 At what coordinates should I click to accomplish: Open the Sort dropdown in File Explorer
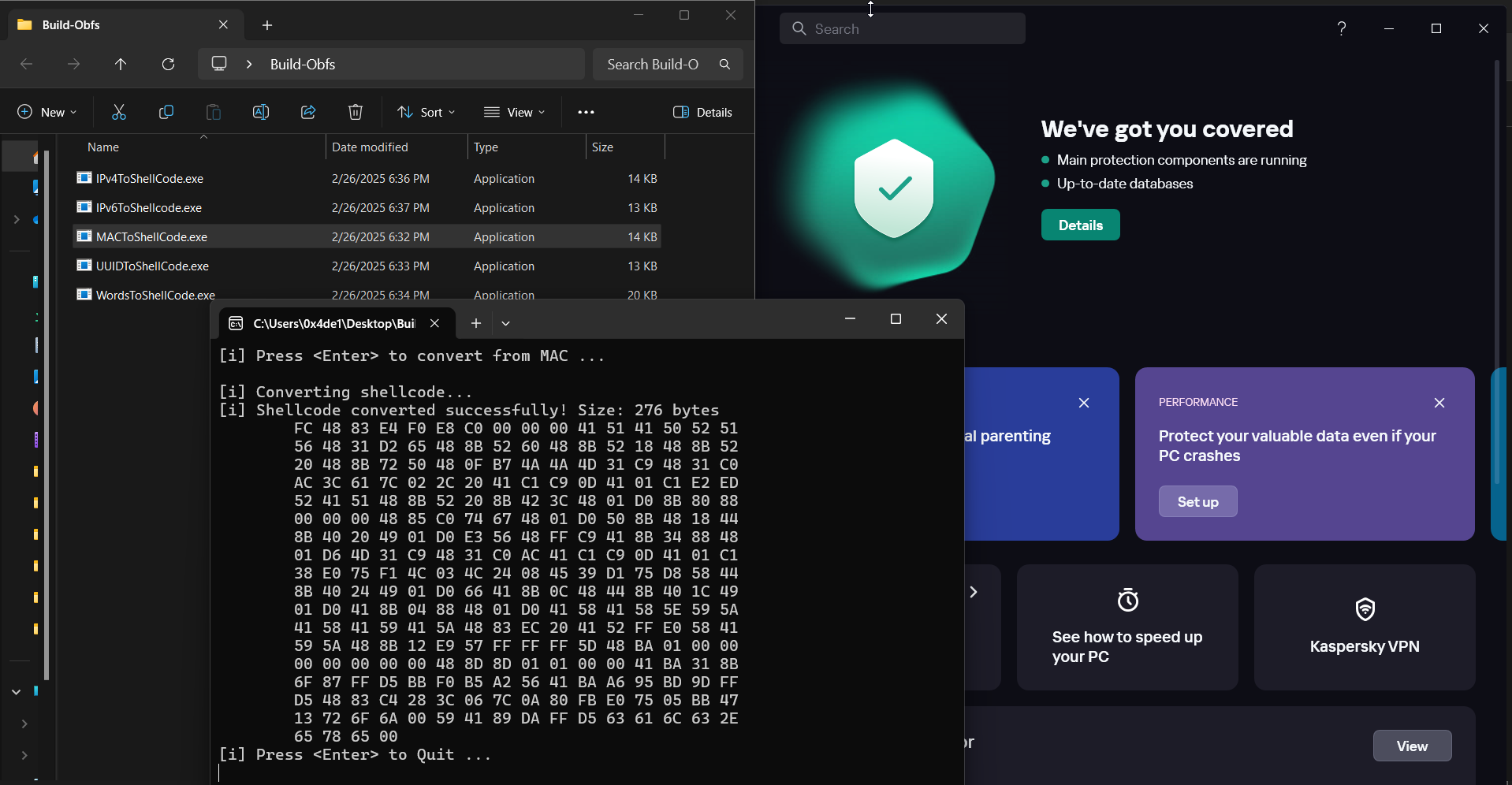[x=426, y=112]
